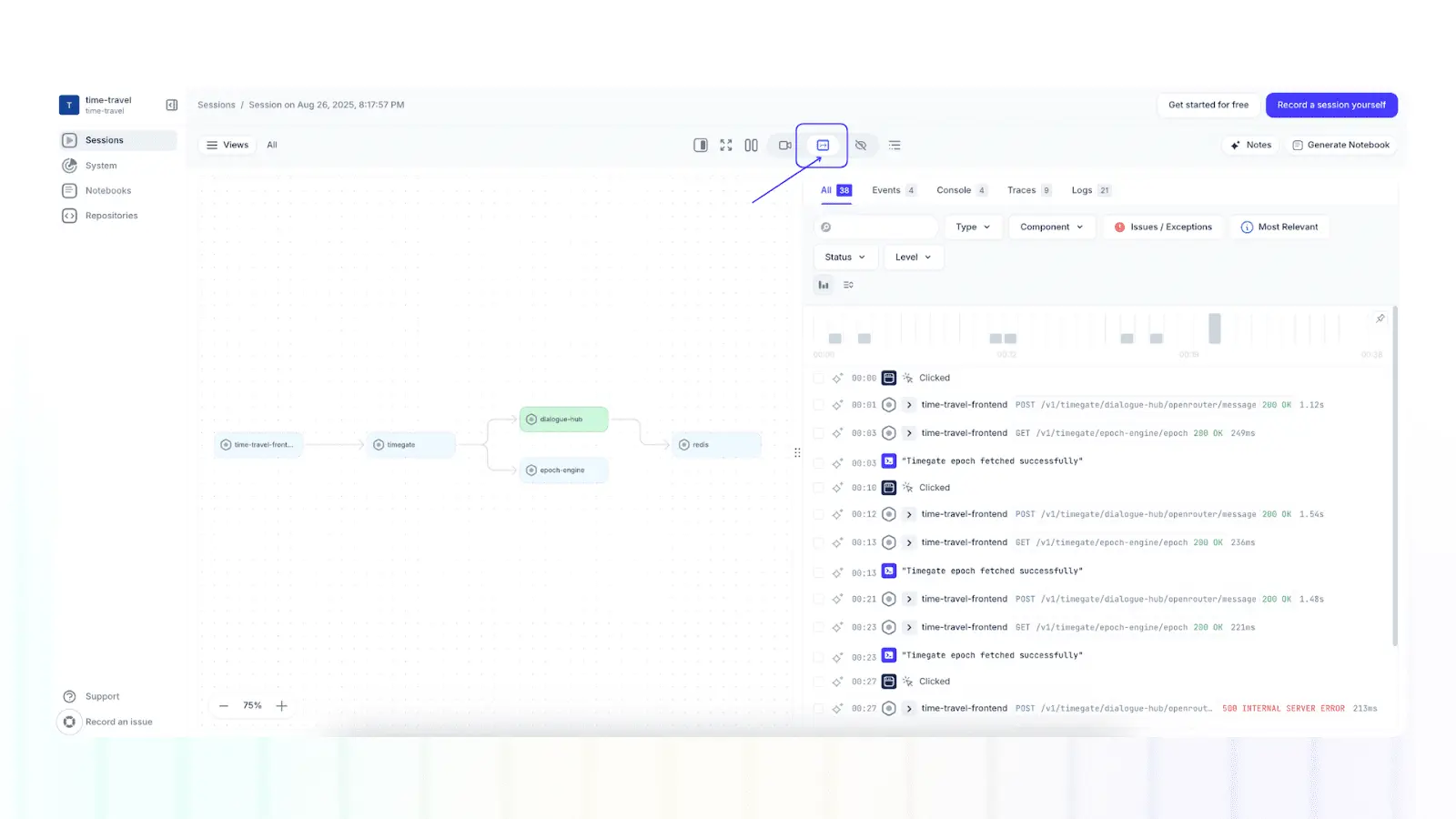Expand the 00:01 time-travel-frontend POST trace
The width and height of the screenshot is (1456, 819).
tap(908, 405)
